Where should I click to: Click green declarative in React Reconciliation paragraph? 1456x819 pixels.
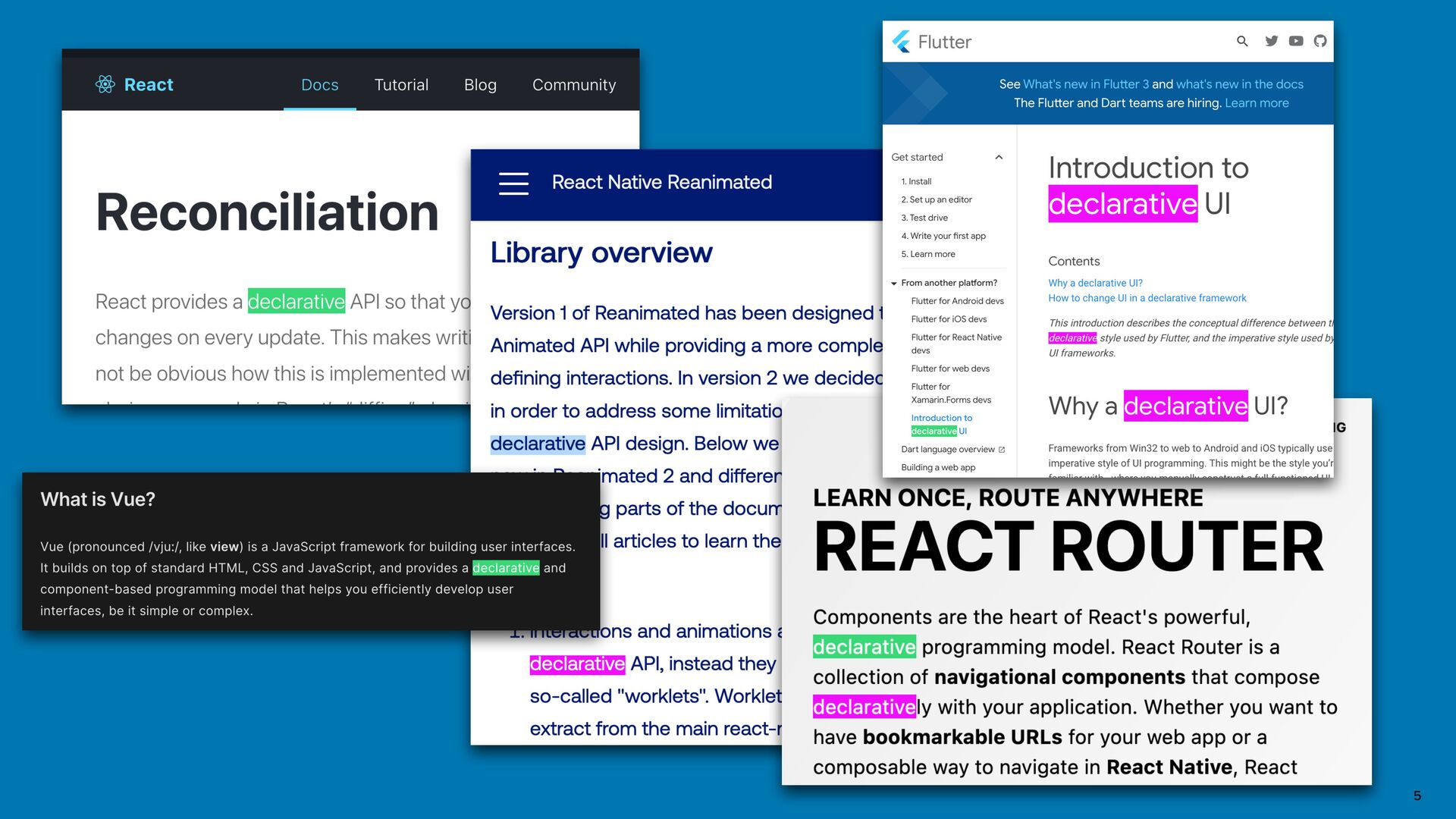point(297,302)
